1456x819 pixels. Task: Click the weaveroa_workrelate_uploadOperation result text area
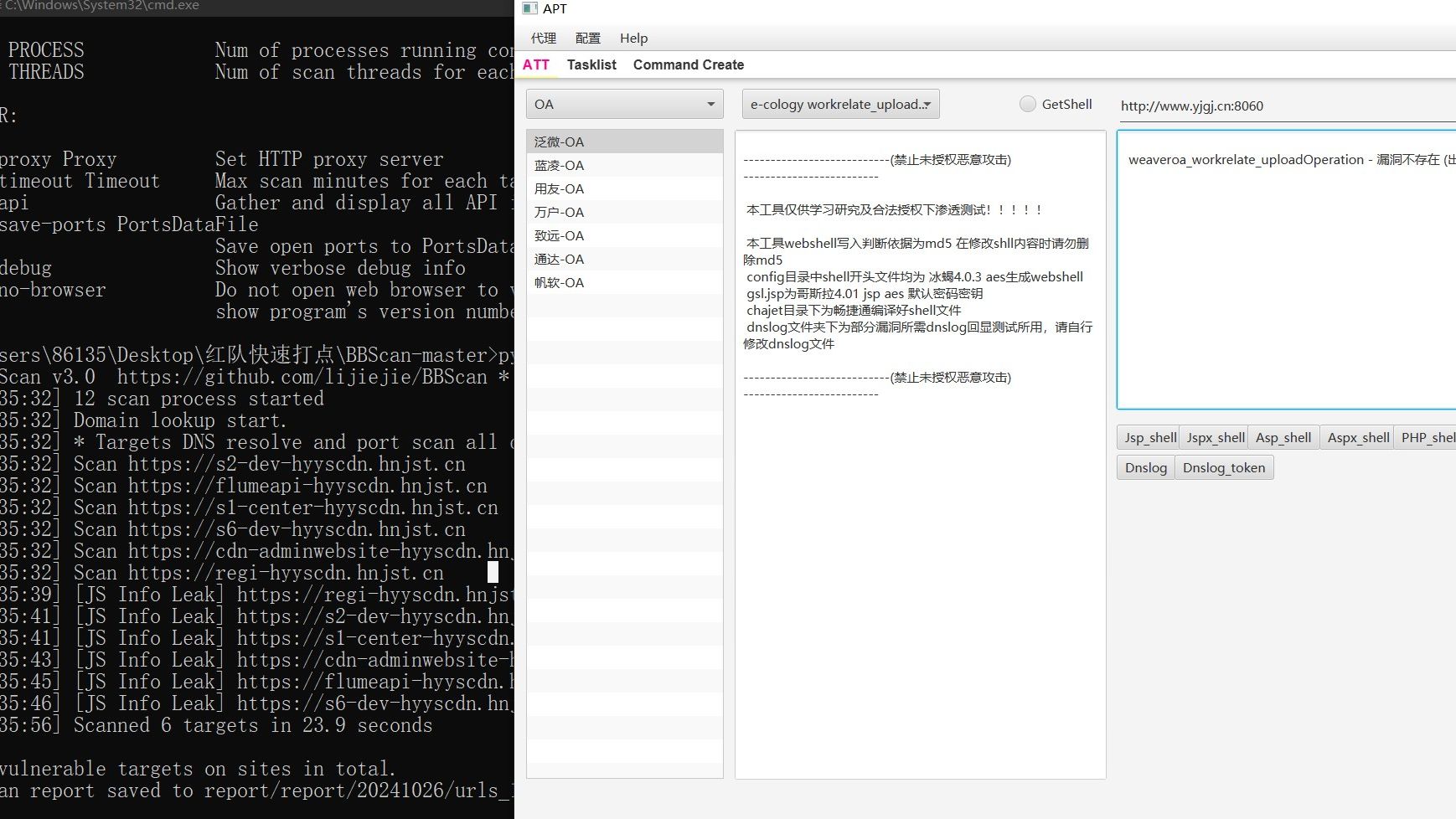pyautogui.click(x=1288, y=270)
